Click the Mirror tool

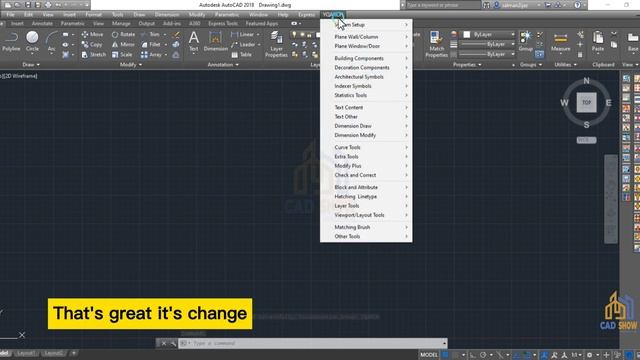[123, 44]
